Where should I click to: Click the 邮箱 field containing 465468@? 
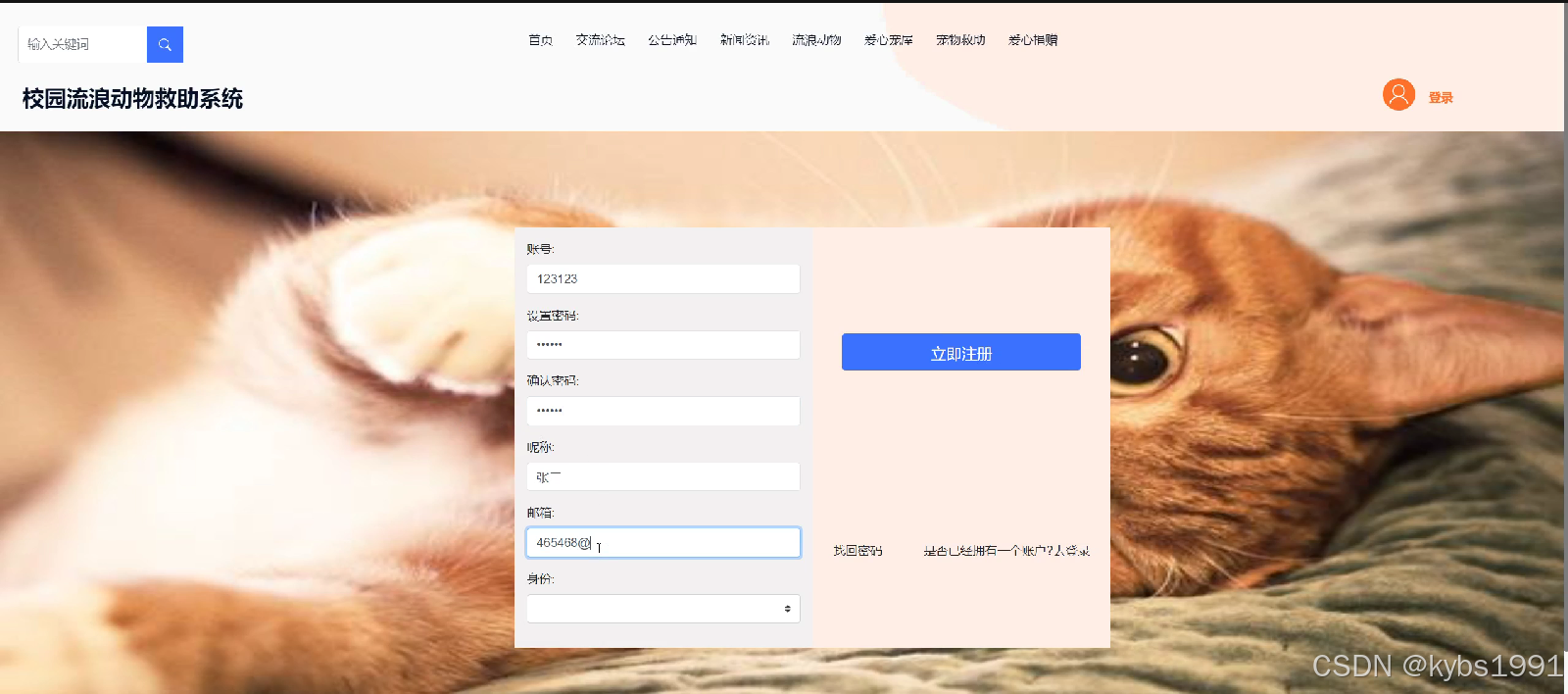[x=663, y=543]
